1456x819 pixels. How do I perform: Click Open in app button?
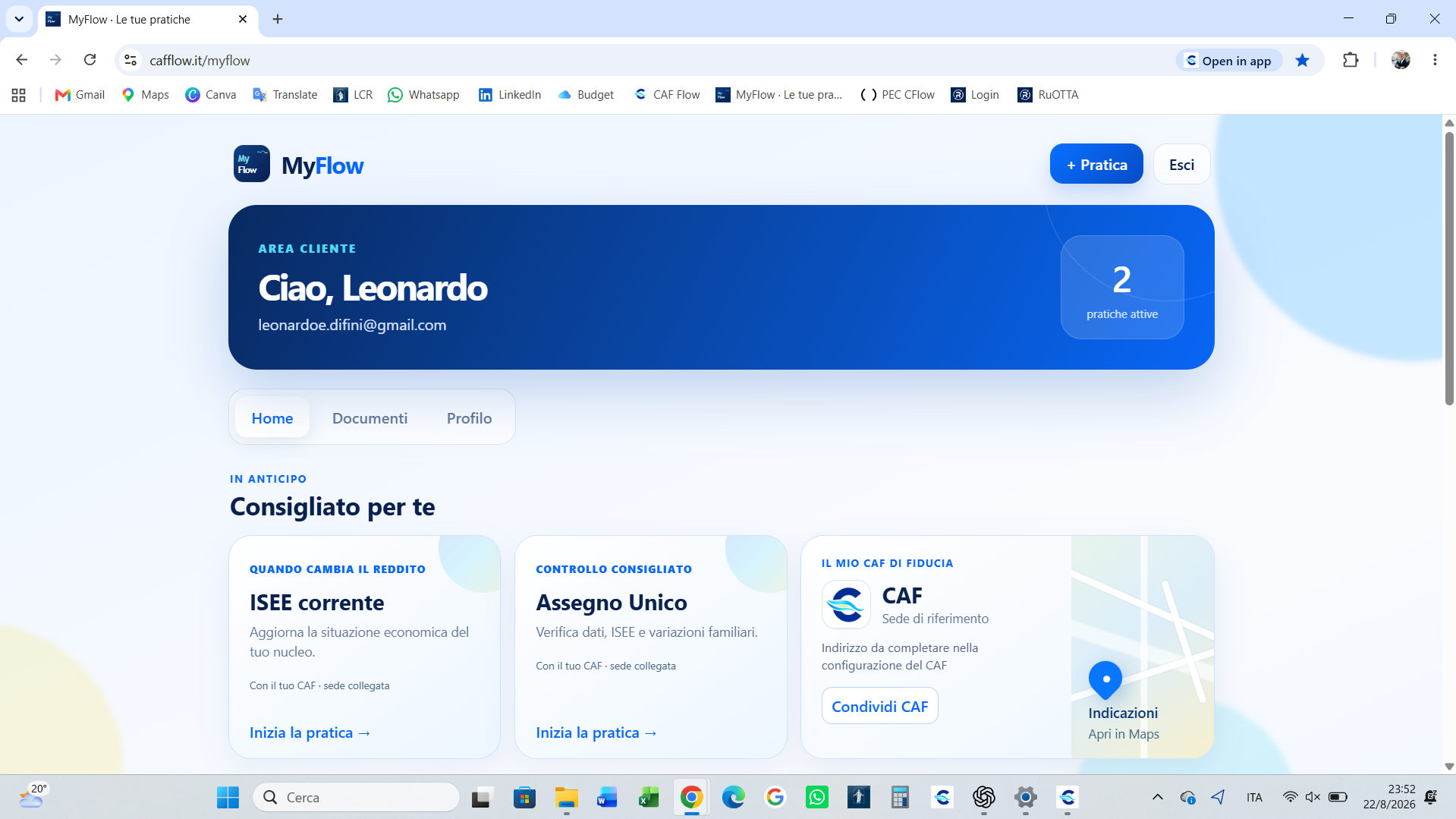(1228, 61)
